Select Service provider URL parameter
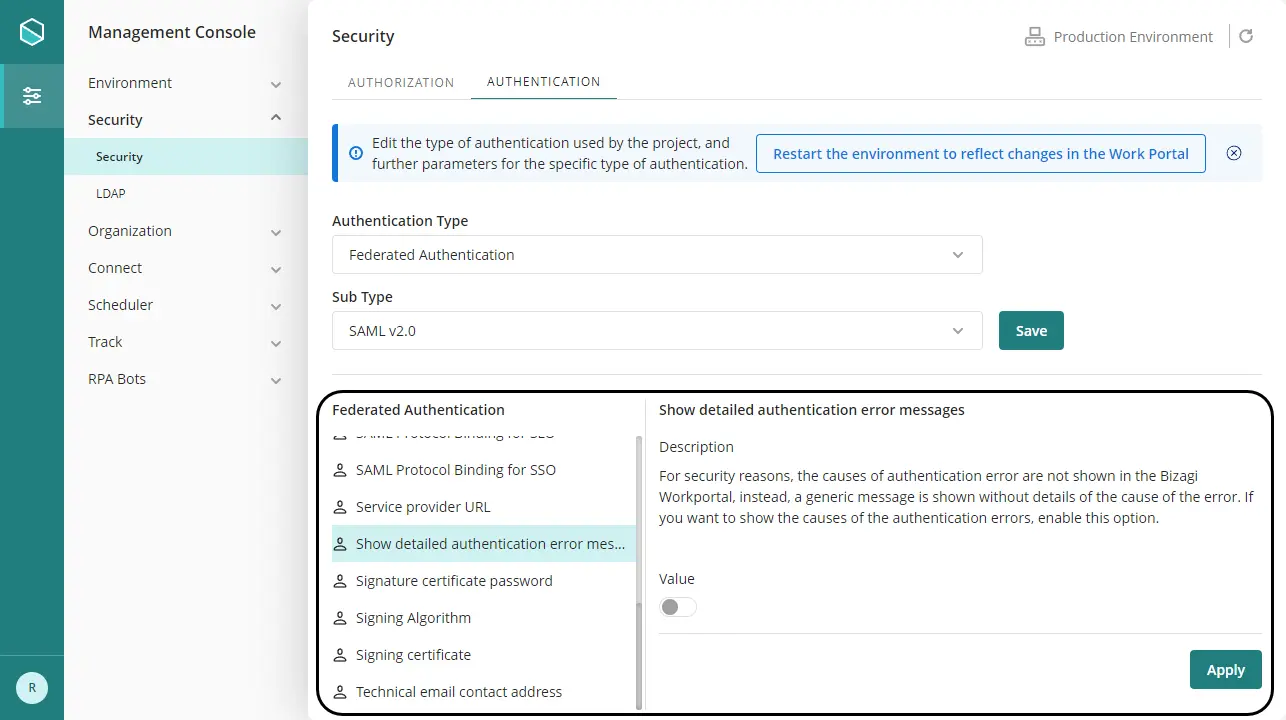1286x720 pixels. tap(484, 507)
